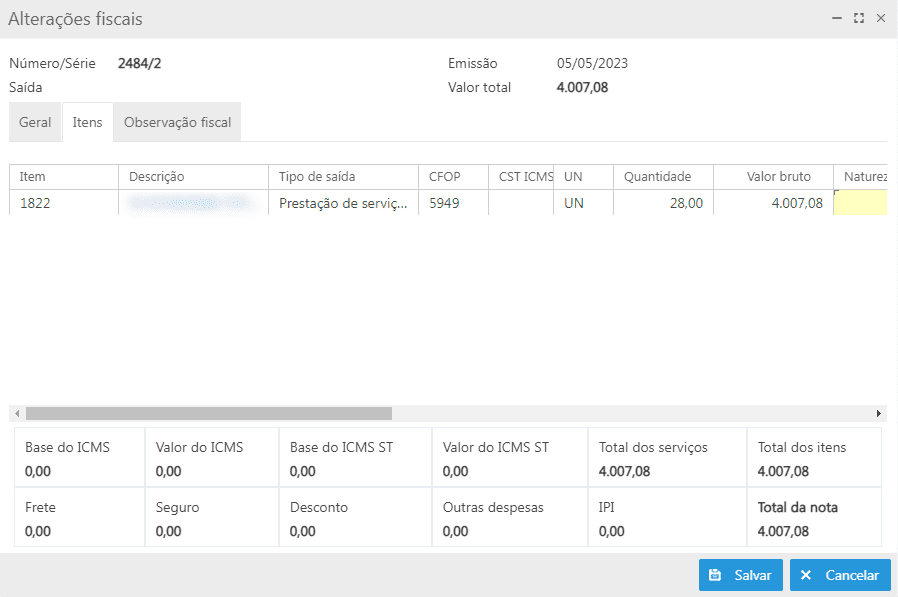The width and height of the screenshot is (898, 597).
Task: Click the Item column header
Action: click(64, 176)
